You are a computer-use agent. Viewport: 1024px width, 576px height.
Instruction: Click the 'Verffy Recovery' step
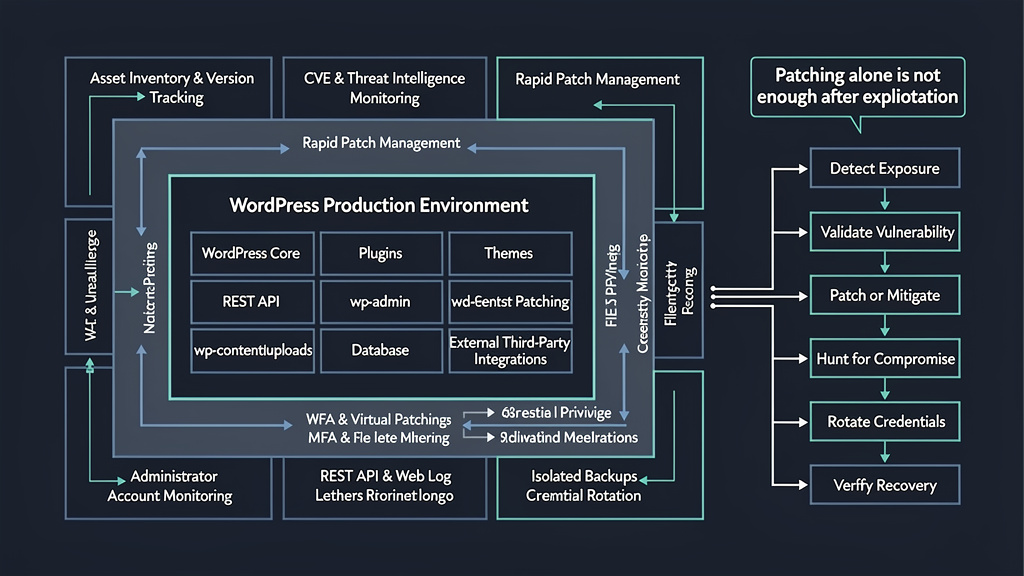(x=885, y=485)
